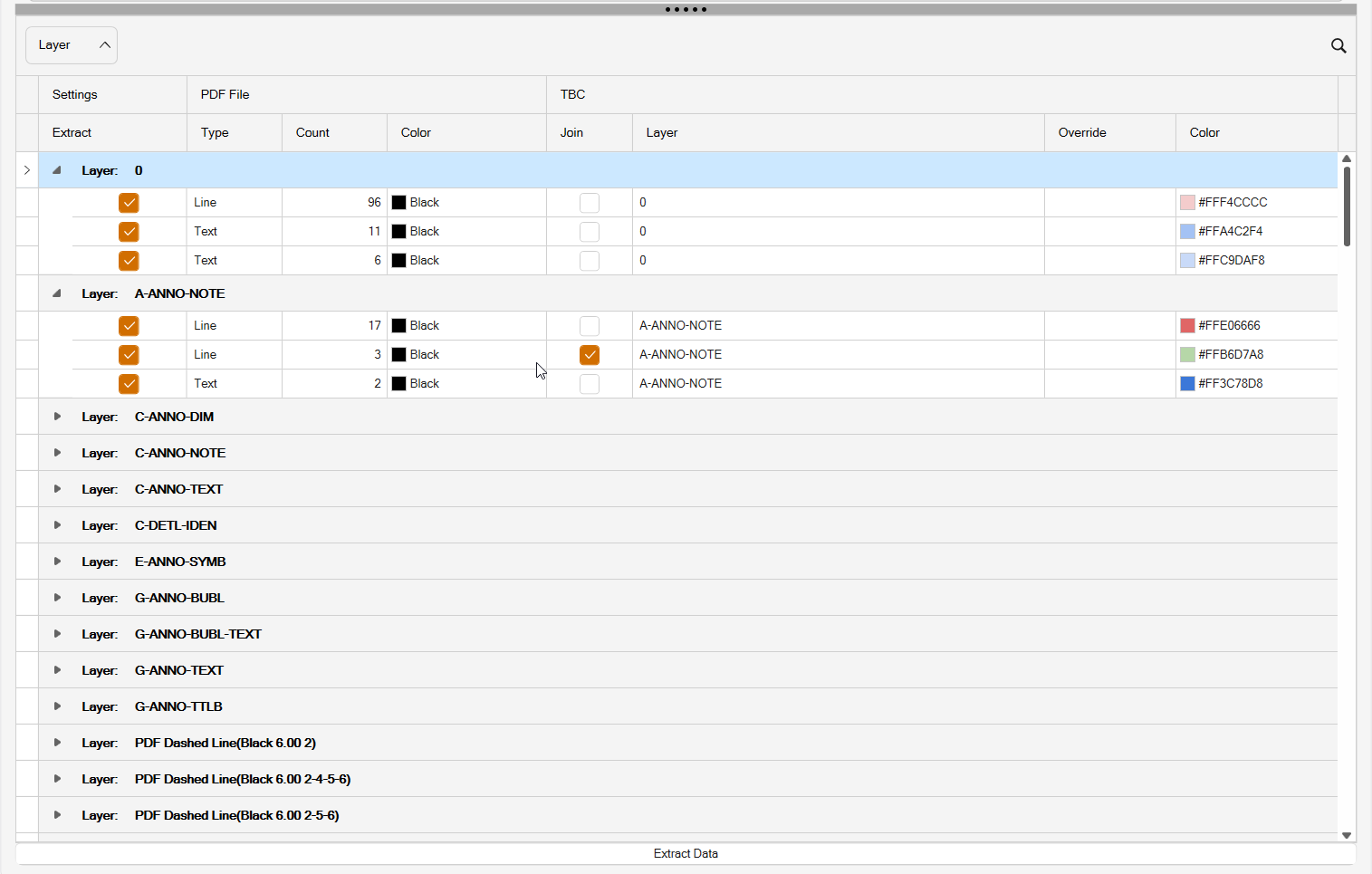Click the scroll up arrow of the list
The image size is (1372, 874).
pyautogui.click(x=1347, y=158)
